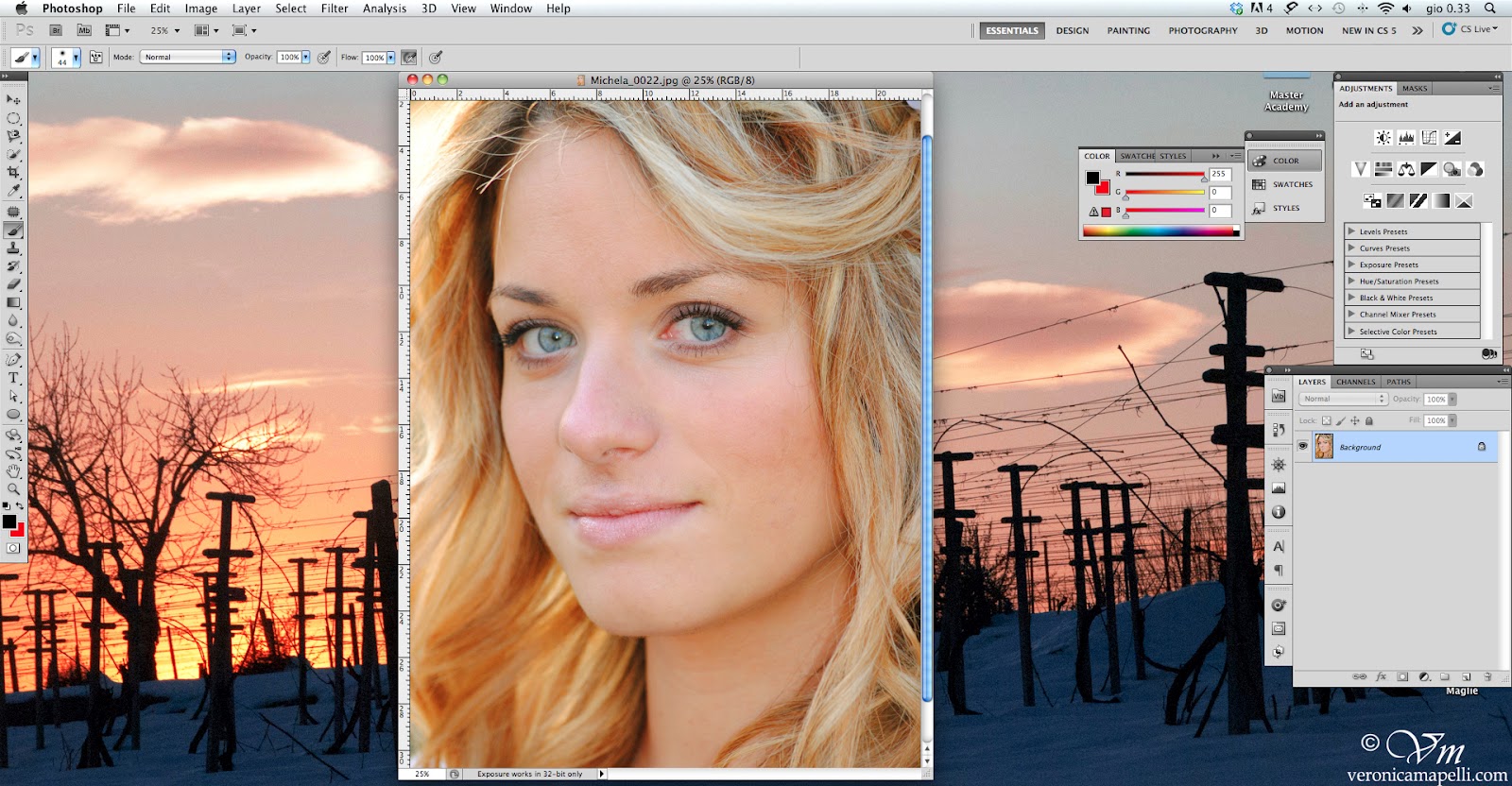Toggle lock all on layer

point(1368,420)
